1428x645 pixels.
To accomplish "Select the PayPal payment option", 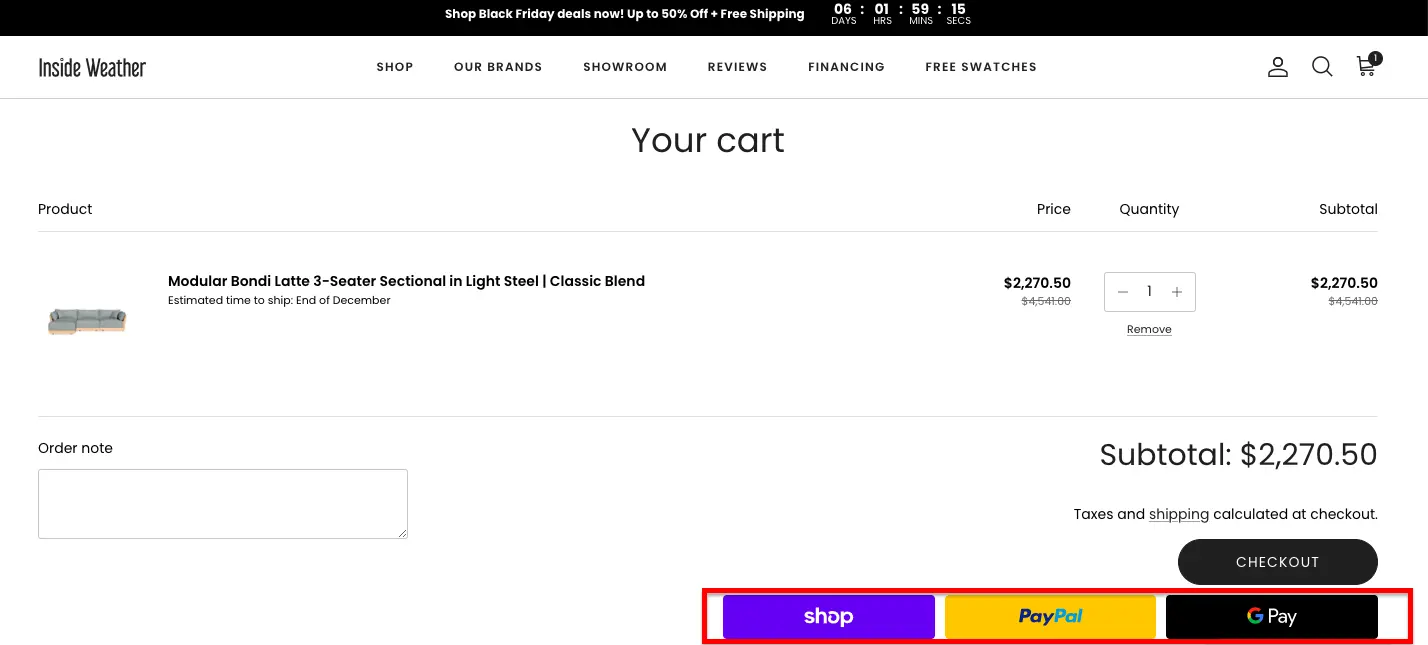I will point(1050,616).
